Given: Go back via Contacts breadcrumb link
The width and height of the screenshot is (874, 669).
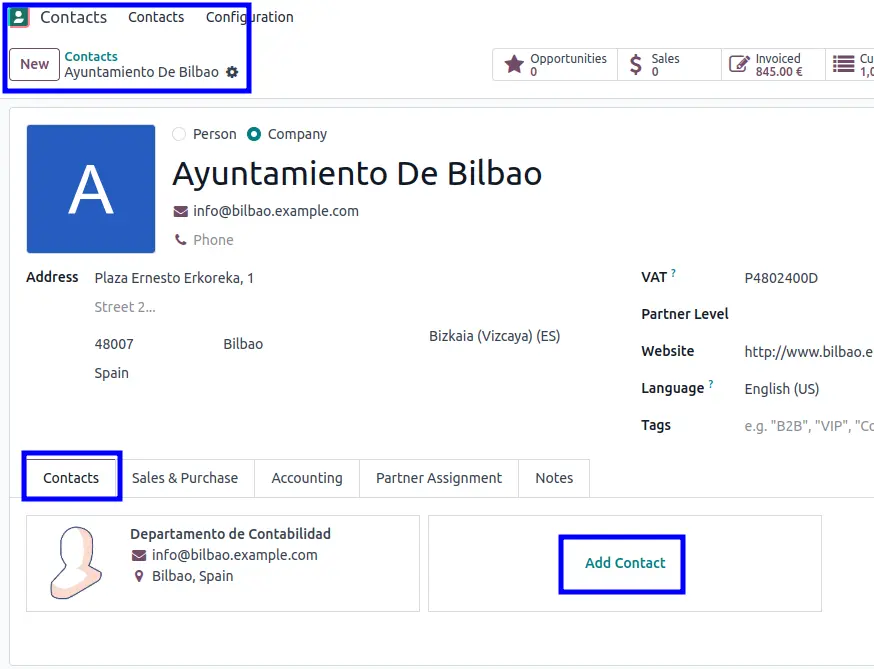Looking at the screenshot, I should click(x=91, y=56).
